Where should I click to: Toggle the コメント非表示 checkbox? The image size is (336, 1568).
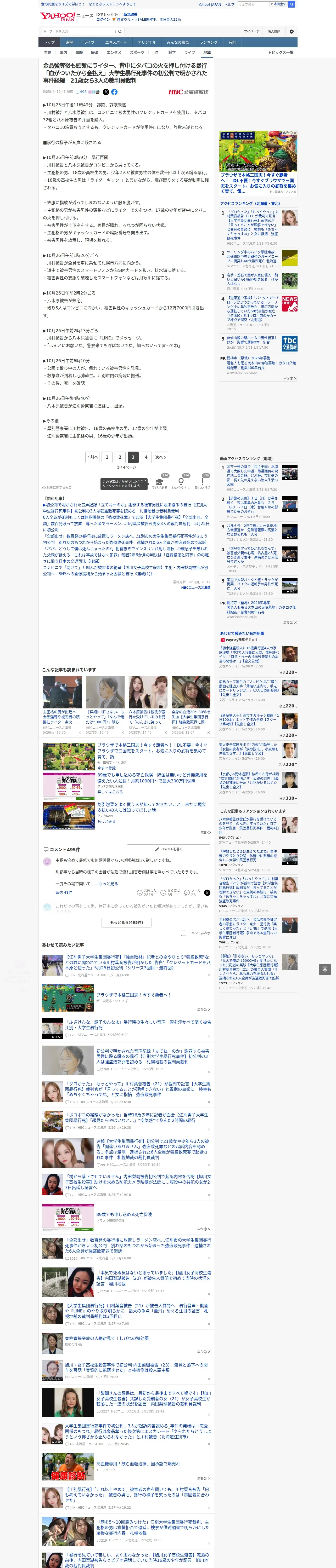pos(183,933)
